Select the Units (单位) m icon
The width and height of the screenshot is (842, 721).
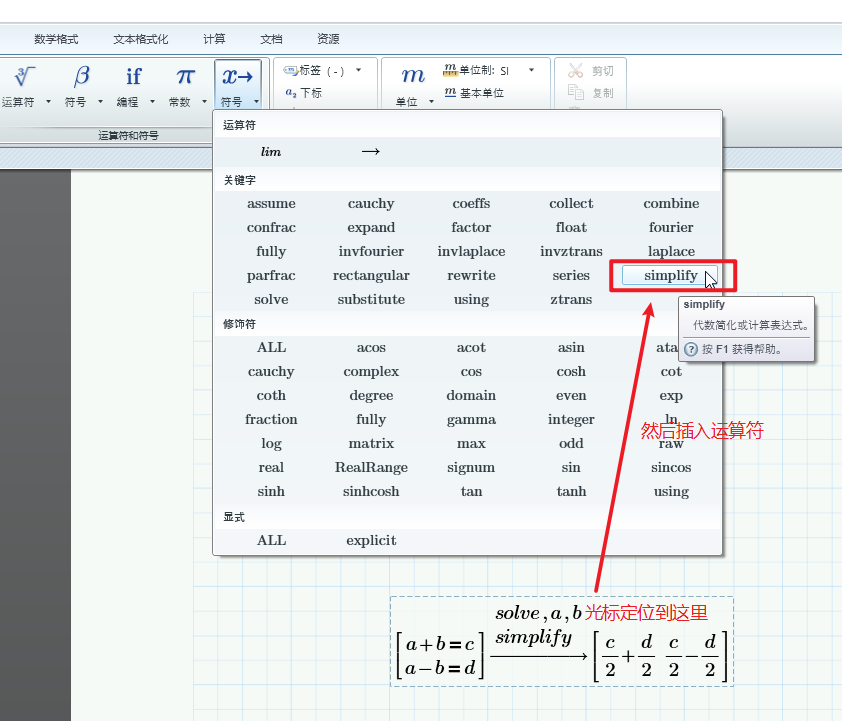pos(412,75)
